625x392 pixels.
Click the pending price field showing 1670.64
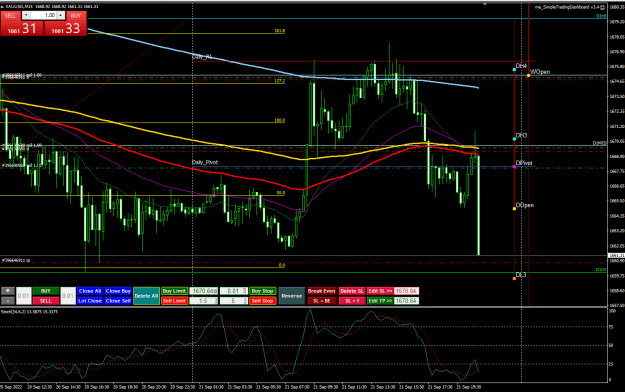(204, 291)
